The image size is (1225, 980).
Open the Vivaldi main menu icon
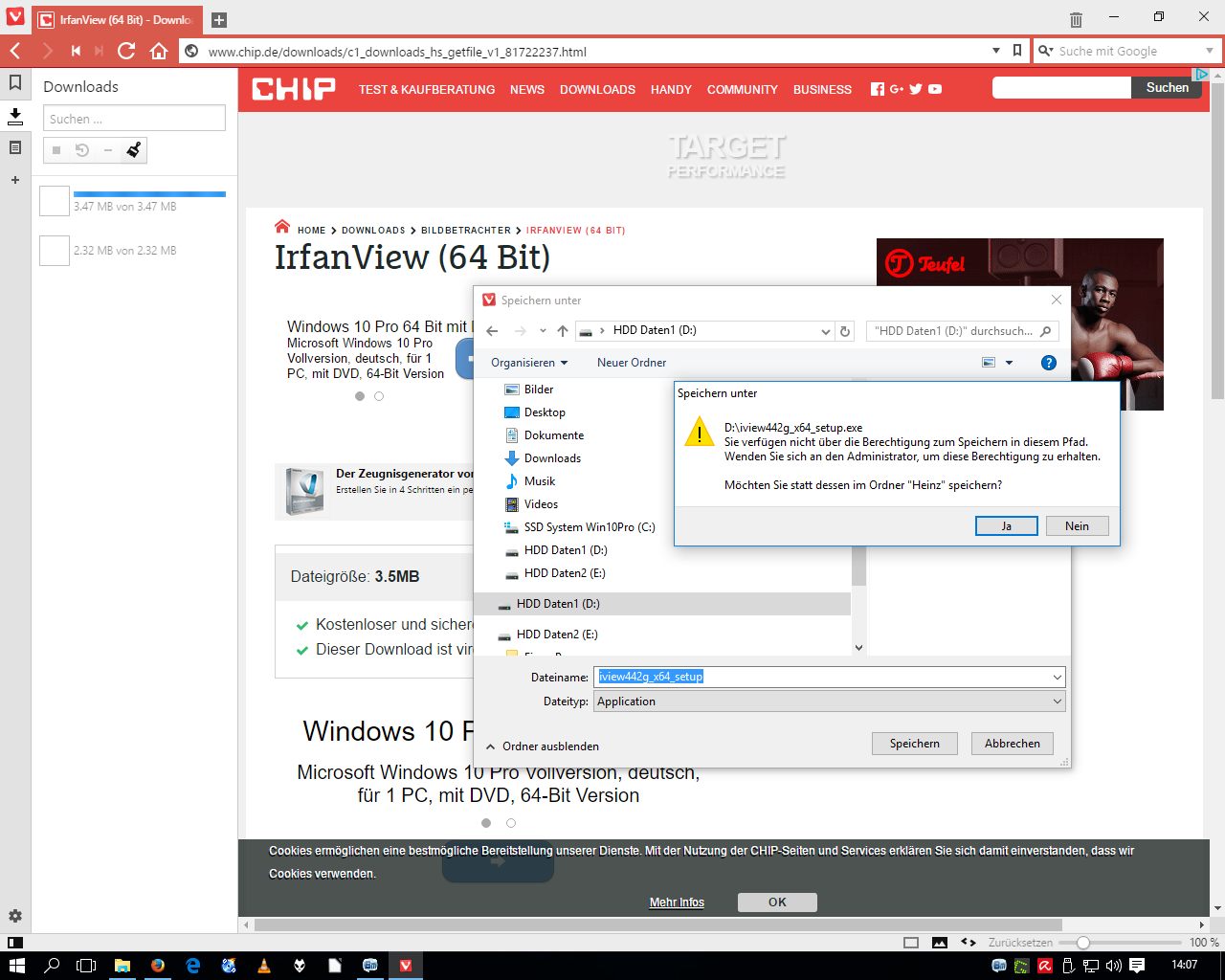(15, 17)
